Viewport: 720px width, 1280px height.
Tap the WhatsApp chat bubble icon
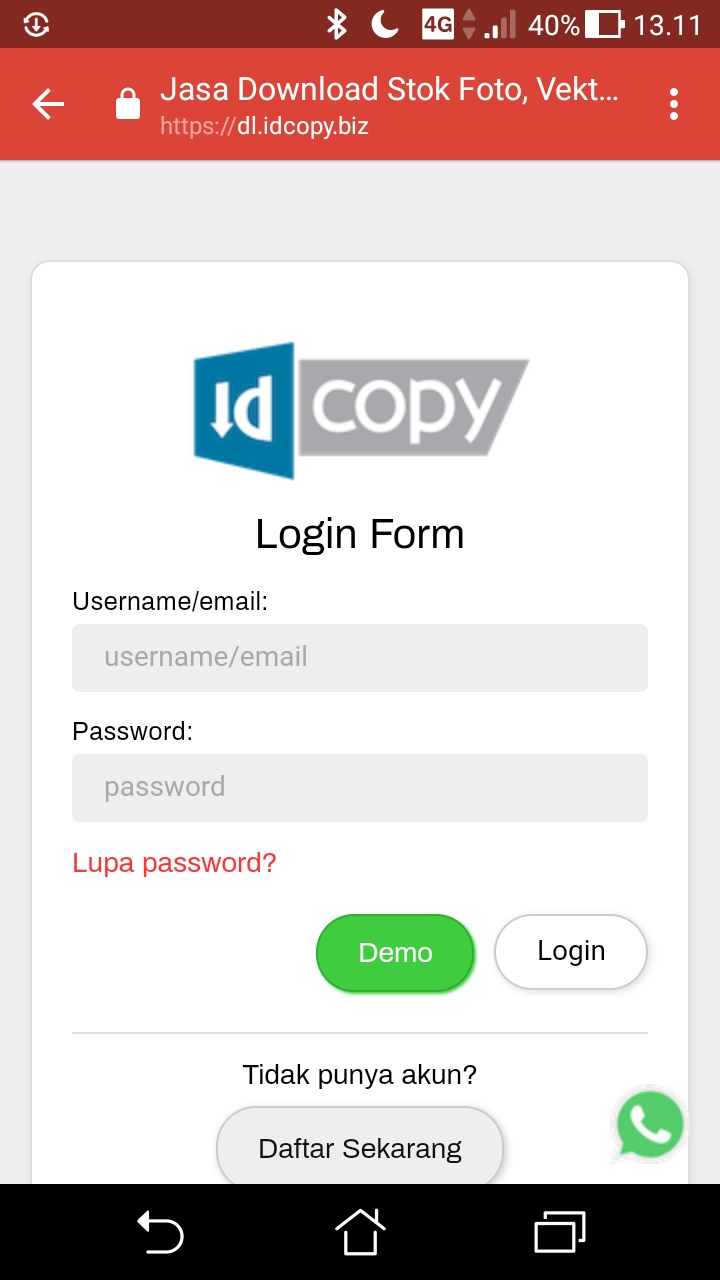(x=651, y=1125)
